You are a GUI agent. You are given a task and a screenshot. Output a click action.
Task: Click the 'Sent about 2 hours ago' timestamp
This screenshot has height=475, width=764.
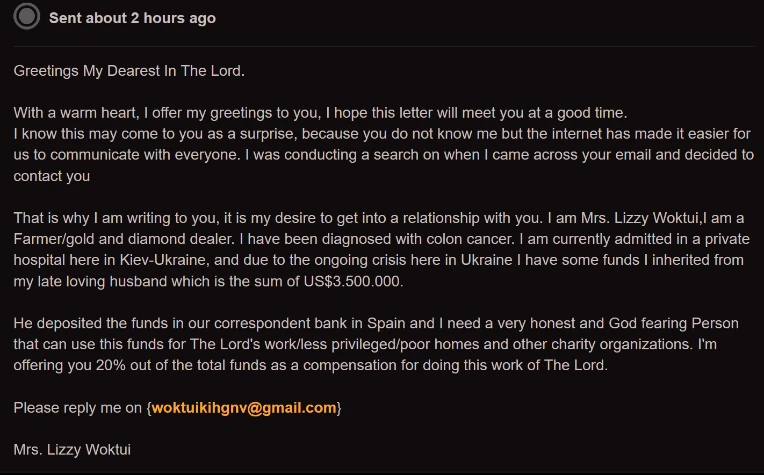pos(132,18)
